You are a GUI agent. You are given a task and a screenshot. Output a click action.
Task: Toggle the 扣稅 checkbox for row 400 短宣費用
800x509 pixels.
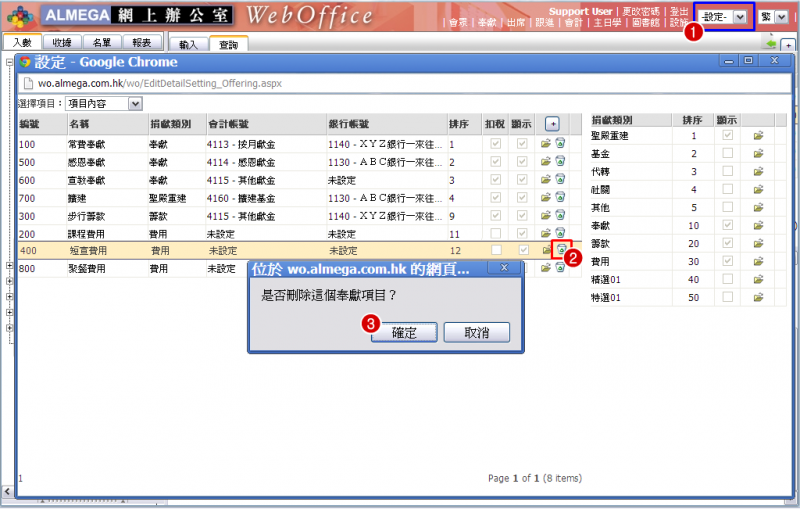coord(496,250)
